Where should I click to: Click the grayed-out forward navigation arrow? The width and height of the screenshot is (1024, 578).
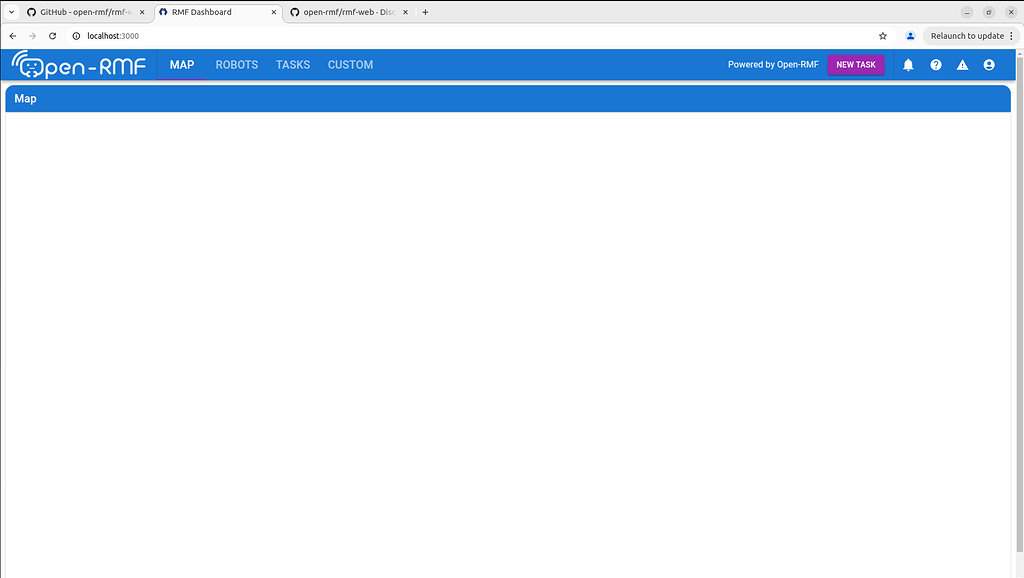(x=32, y=35)
